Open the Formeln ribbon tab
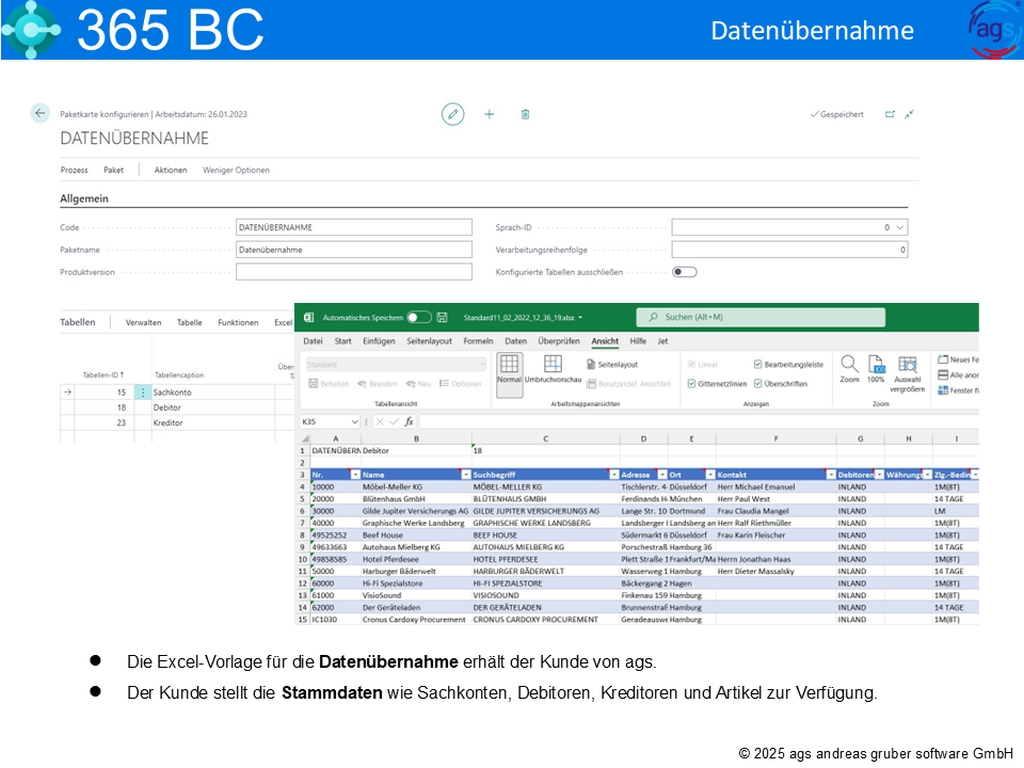 [478, 341]
